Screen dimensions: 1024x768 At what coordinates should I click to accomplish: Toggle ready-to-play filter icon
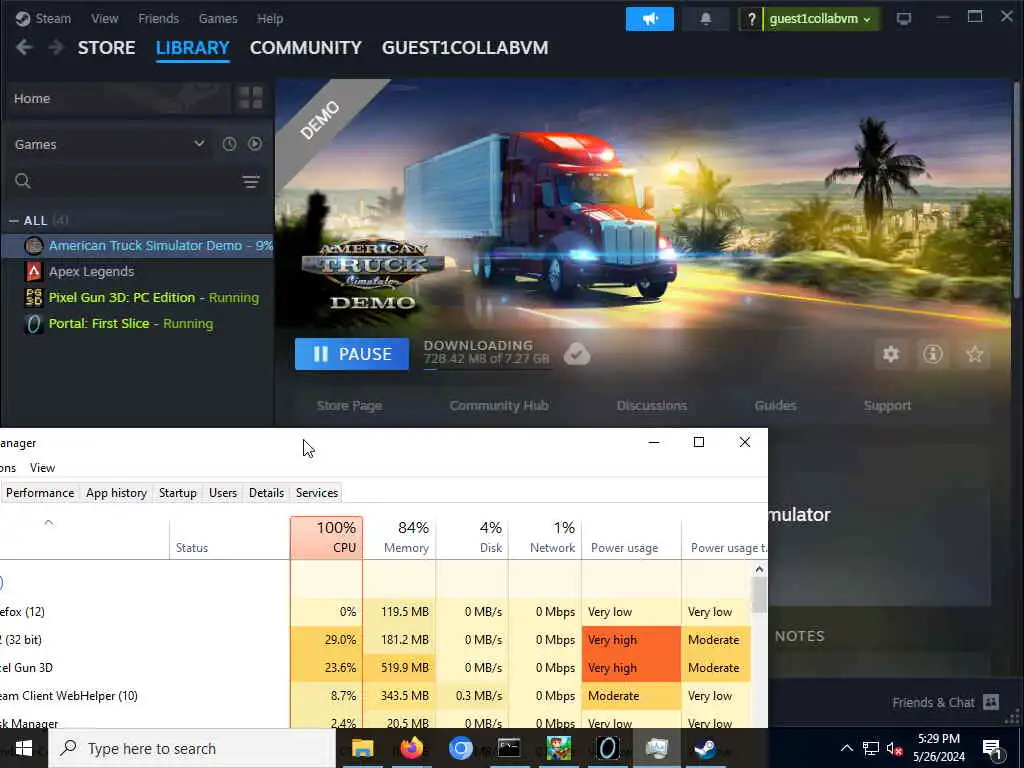point(255,144)
